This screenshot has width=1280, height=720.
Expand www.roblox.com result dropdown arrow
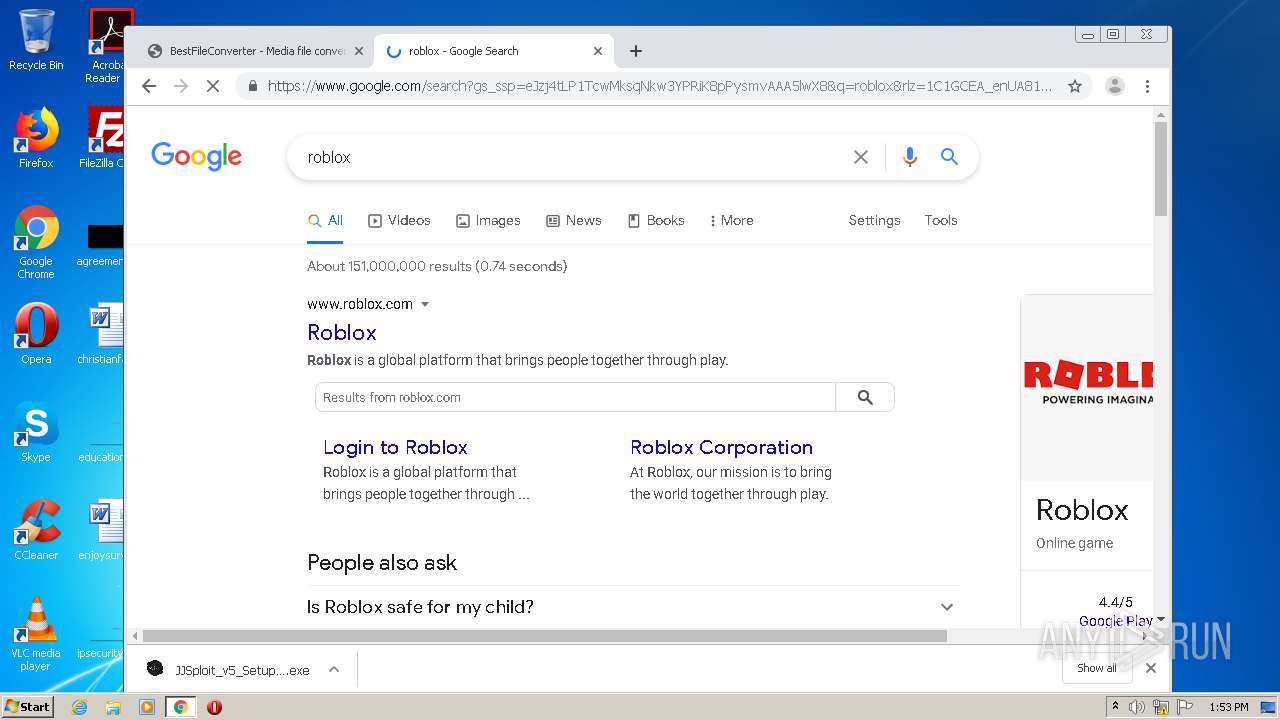point(425,304)
